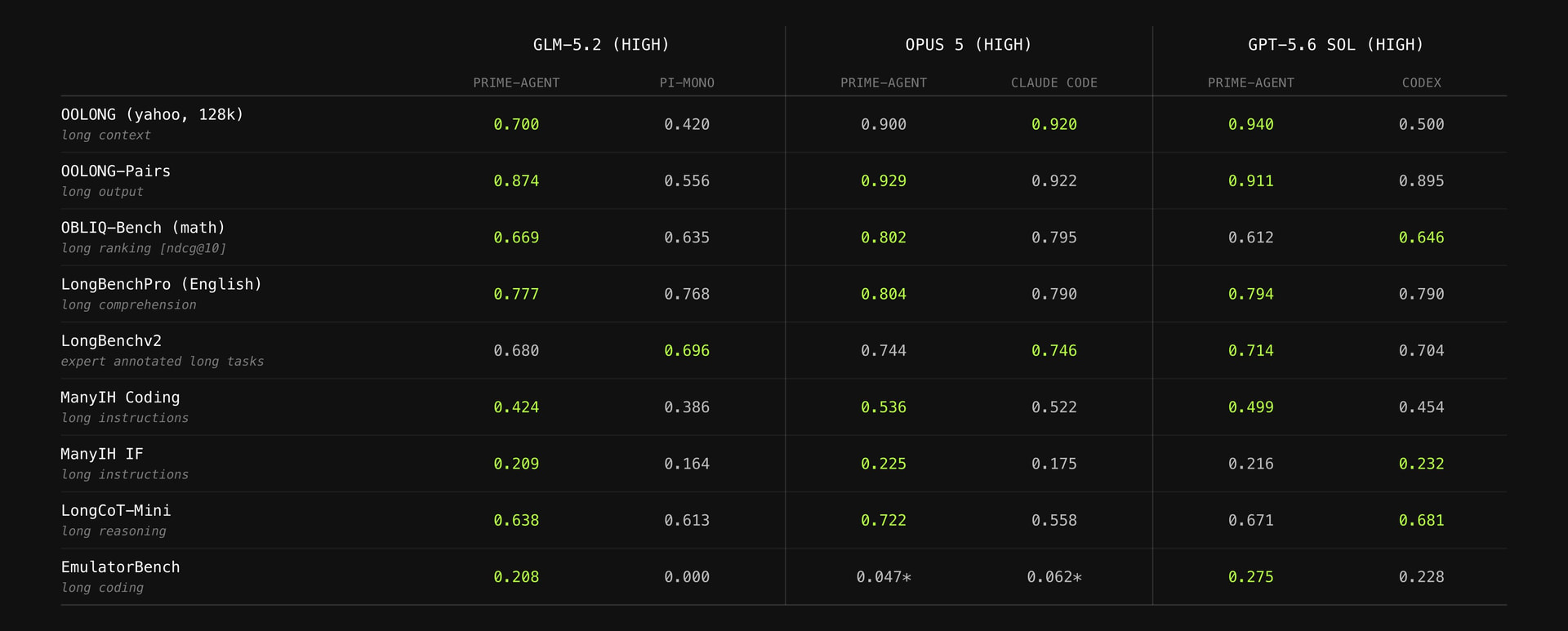Click the highlighted 0.940 score value
This screenshot has height=631, width=1568.
coord(1251,124)
